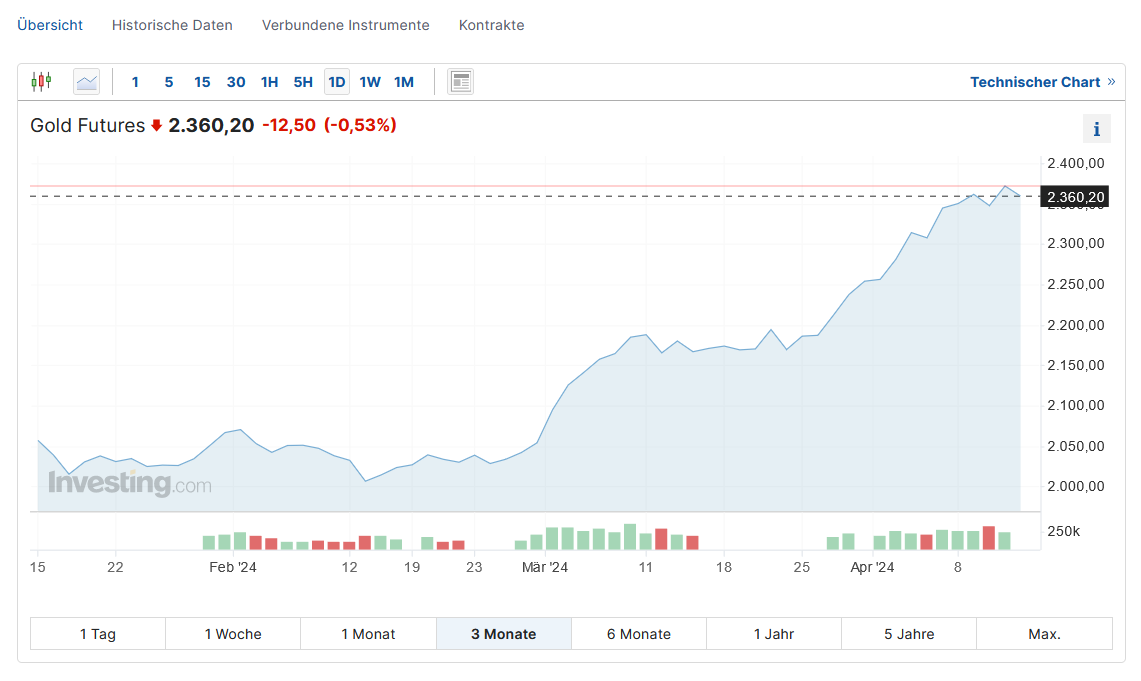The image size is (1141, 681).
Task: Open the Kontrakte tab
Action: (491, 25)
